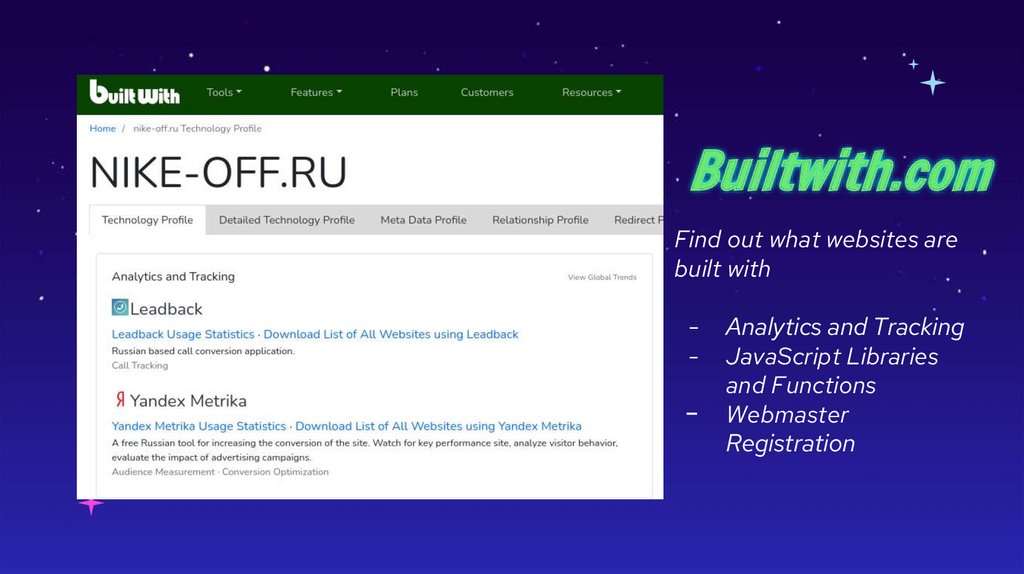Switch to Detailed Technology Profile tab
The height and width of the screenshot is (574, 1024).
pyautogui.click(x=287, y=220)
